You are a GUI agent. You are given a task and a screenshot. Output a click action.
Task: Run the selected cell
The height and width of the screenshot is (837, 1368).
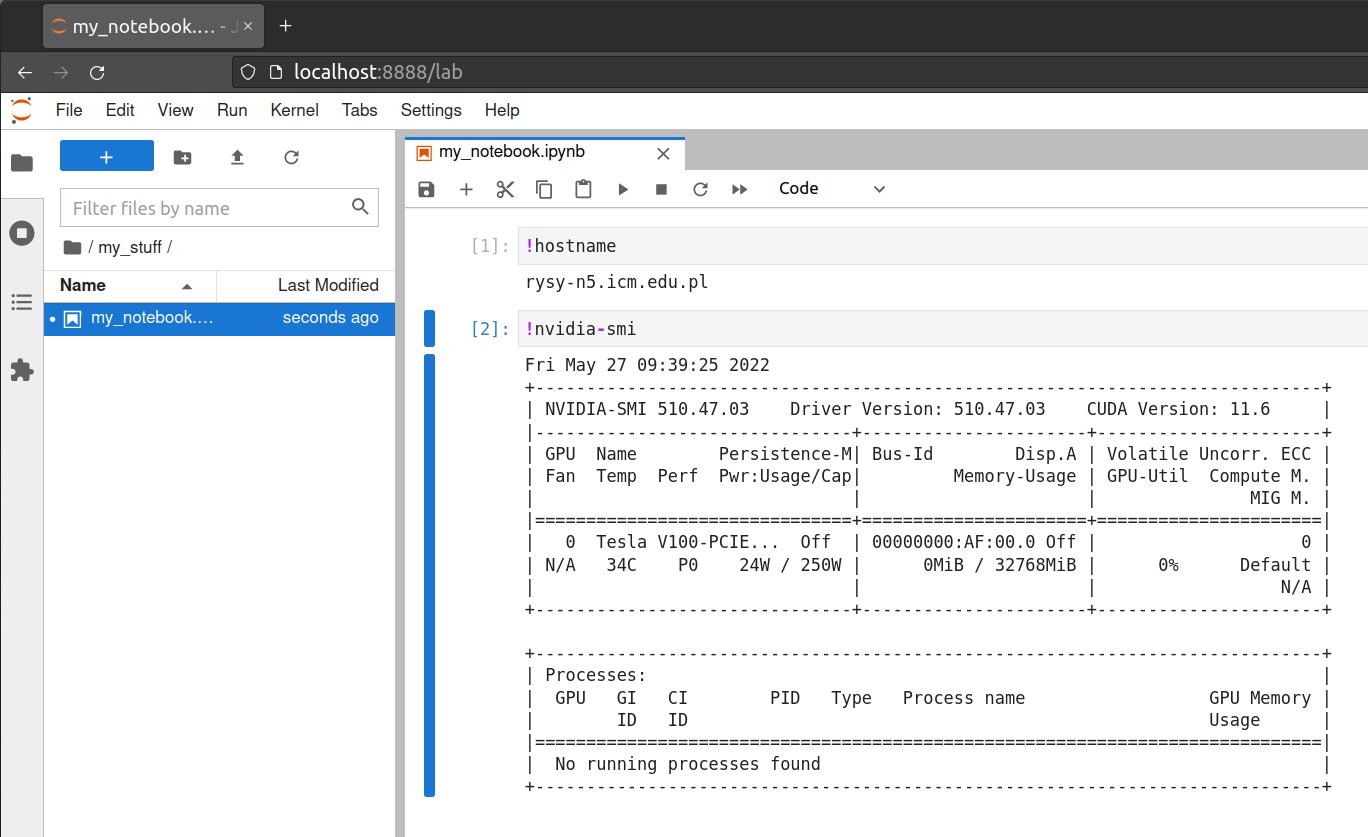pos(623,189)
